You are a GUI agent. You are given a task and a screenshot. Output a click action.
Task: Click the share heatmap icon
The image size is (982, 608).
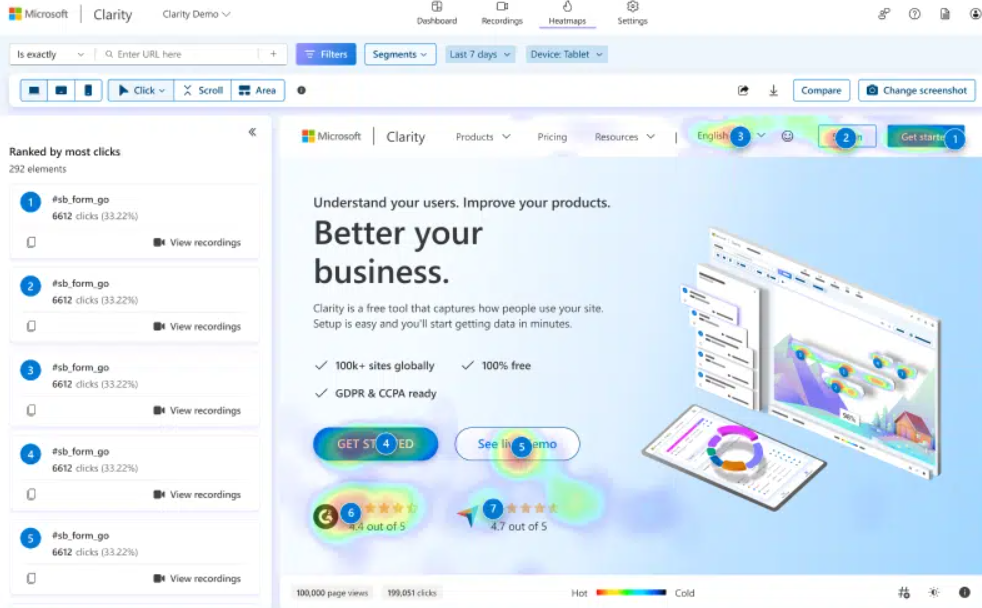click(x=743, y=90)
